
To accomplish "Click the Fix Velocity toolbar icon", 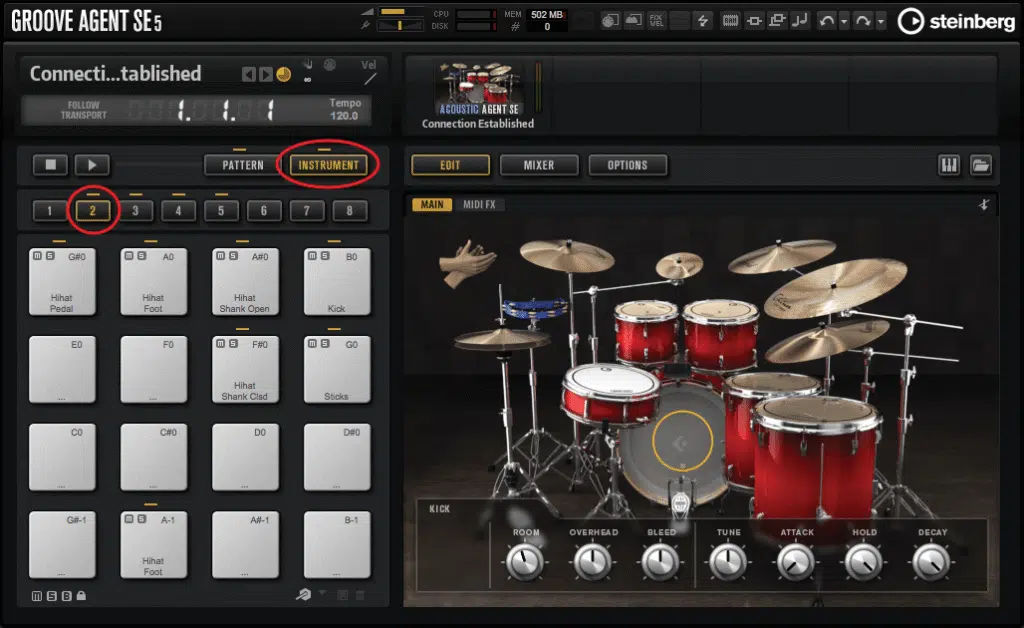I will coord(656,20).
